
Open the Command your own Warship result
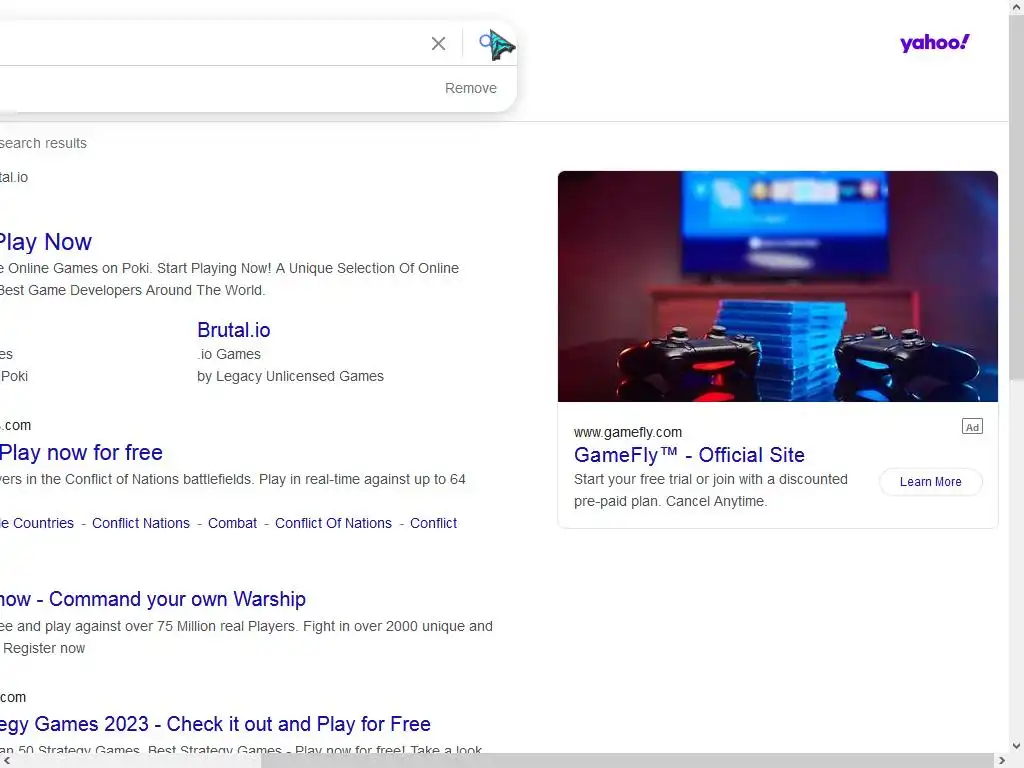[x=153, y=600]
